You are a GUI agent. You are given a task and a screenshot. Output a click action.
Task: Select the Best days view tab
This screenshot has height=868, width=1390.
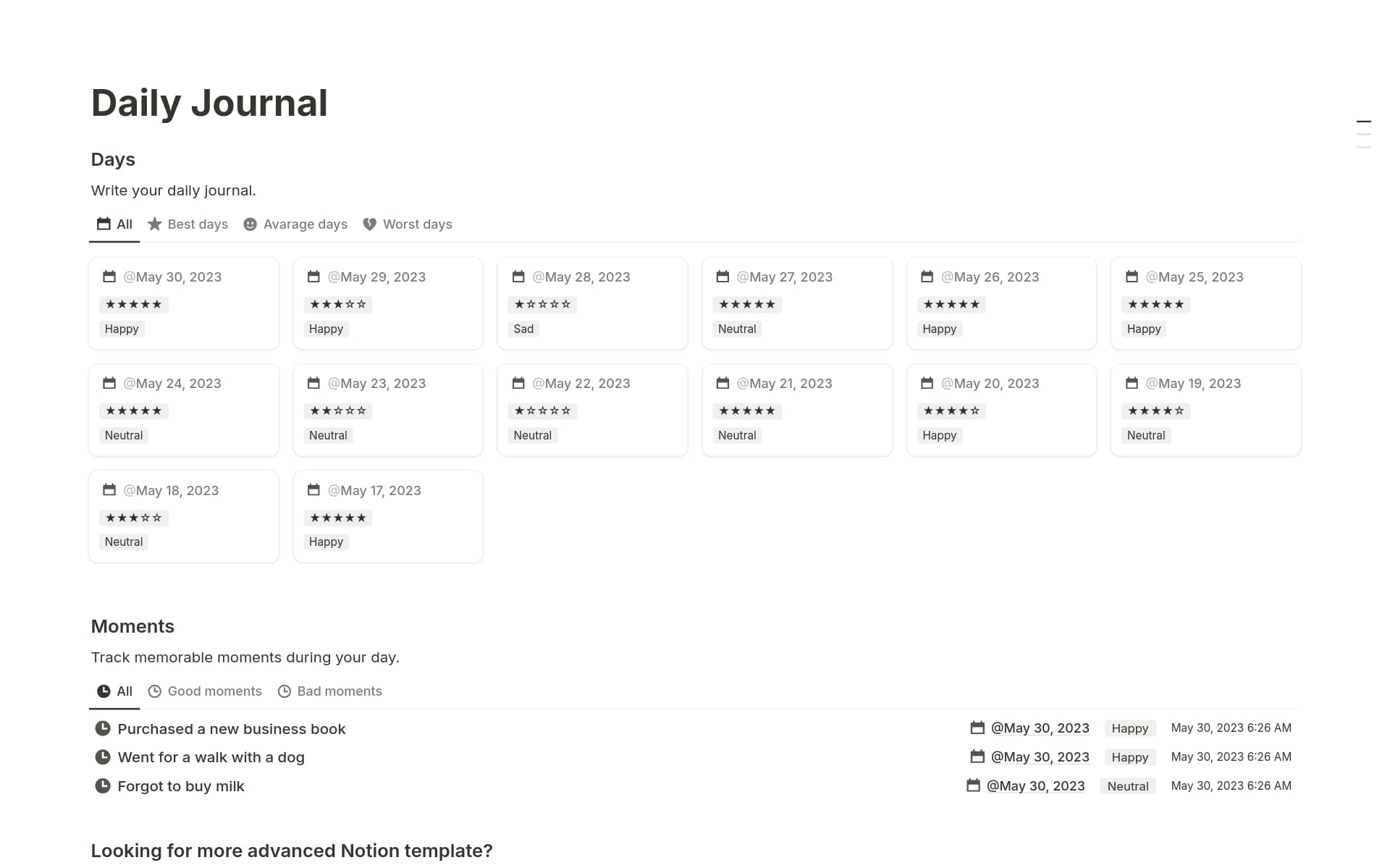pos(196,224)
